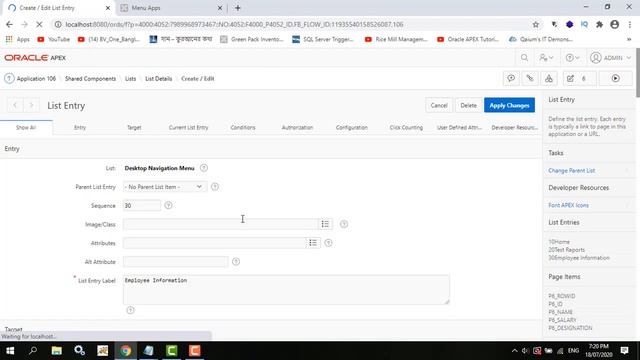Switch to the Show All tab
The width and height of the screenshot is (640, 360).
point(26,127)
